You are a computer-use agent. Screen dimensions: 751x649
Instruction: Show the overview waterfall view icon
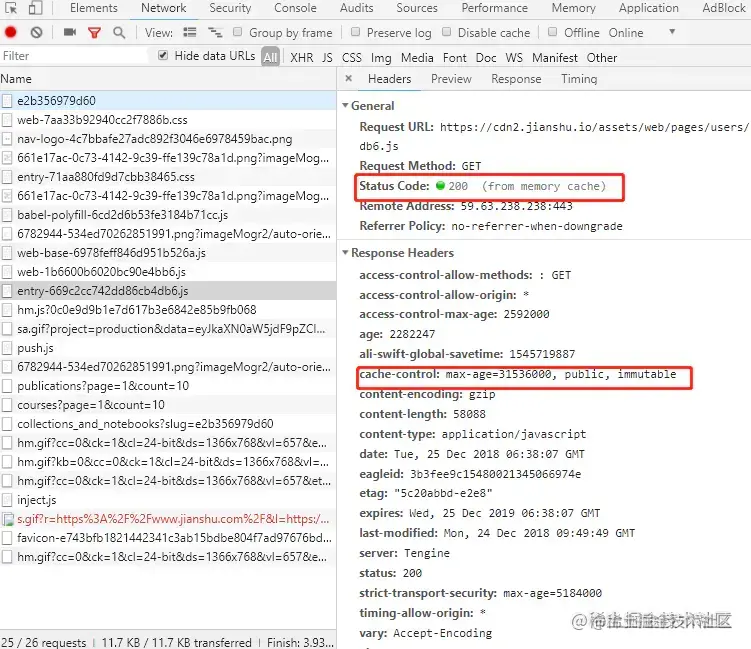tap(215, 32)
